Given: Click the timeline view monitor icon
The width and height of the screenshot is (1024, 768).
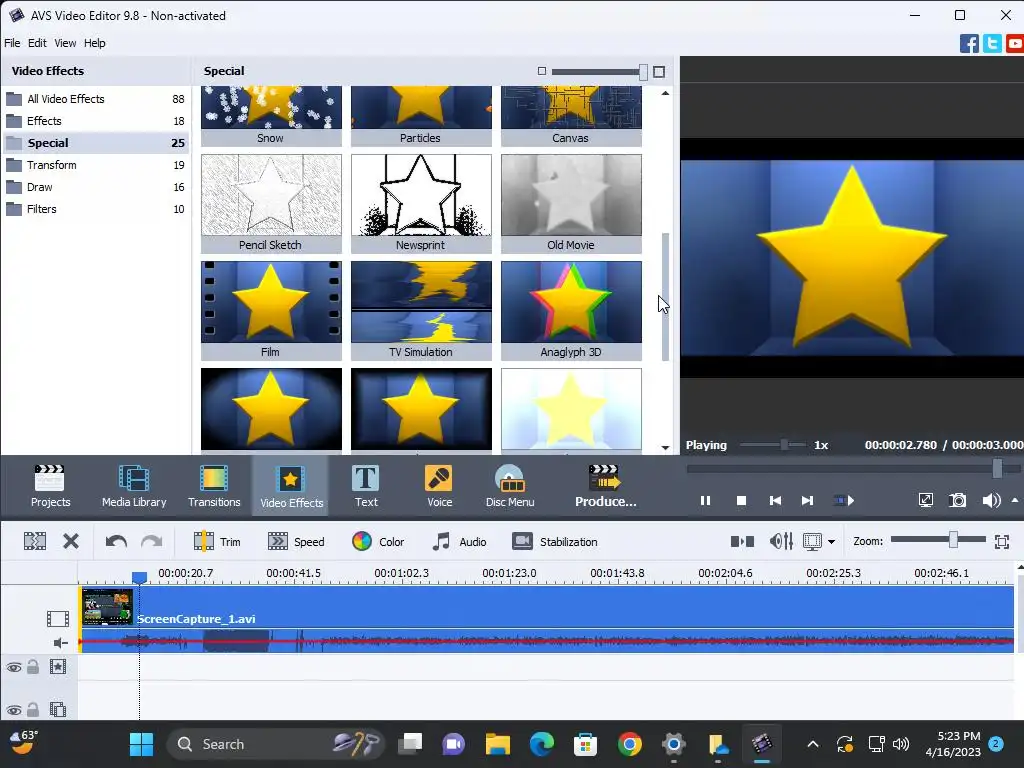Looking at the screenshot, I should coord(812,541).
